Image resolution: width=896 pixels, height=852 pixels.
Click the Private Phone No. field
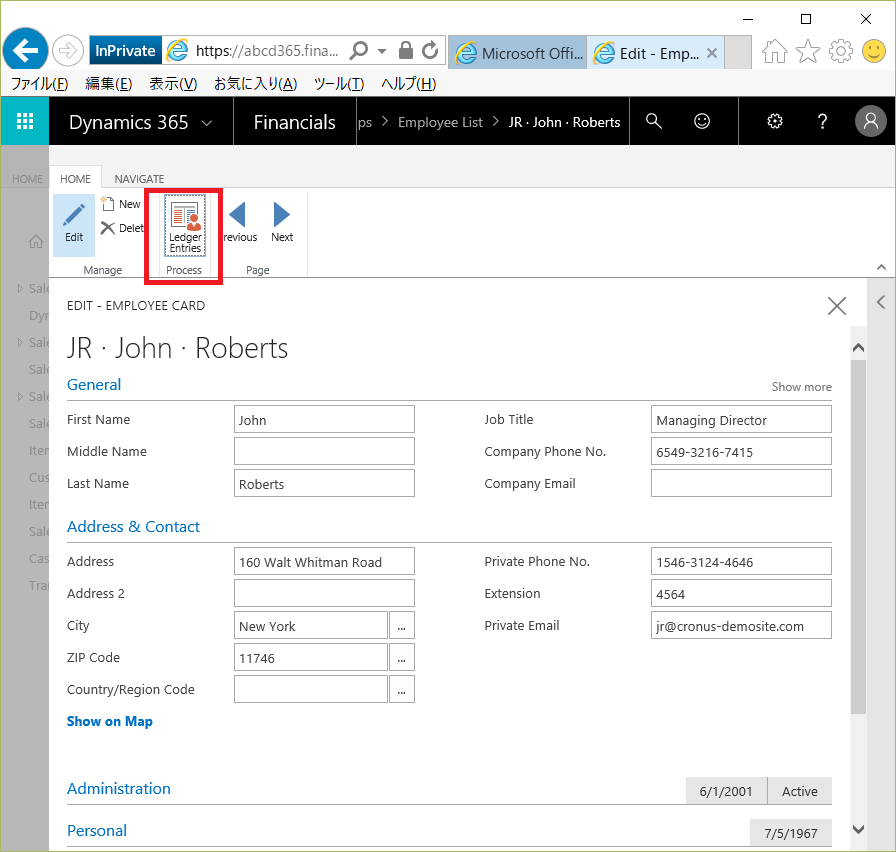coord(741,562)
